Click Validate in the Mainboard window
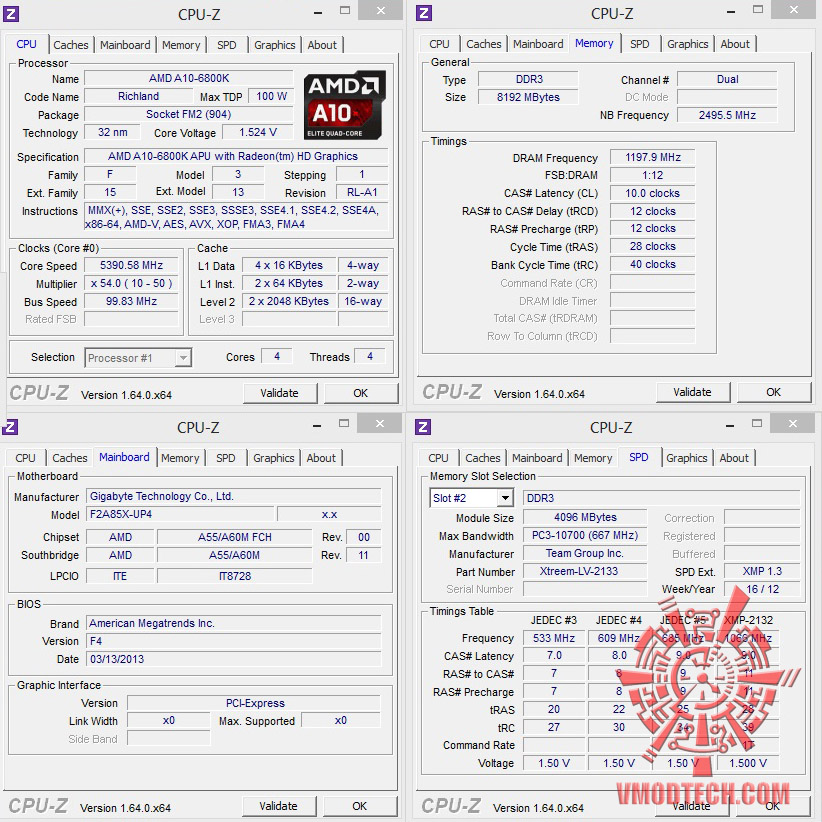The image size is (822, 822). point(279,806)
